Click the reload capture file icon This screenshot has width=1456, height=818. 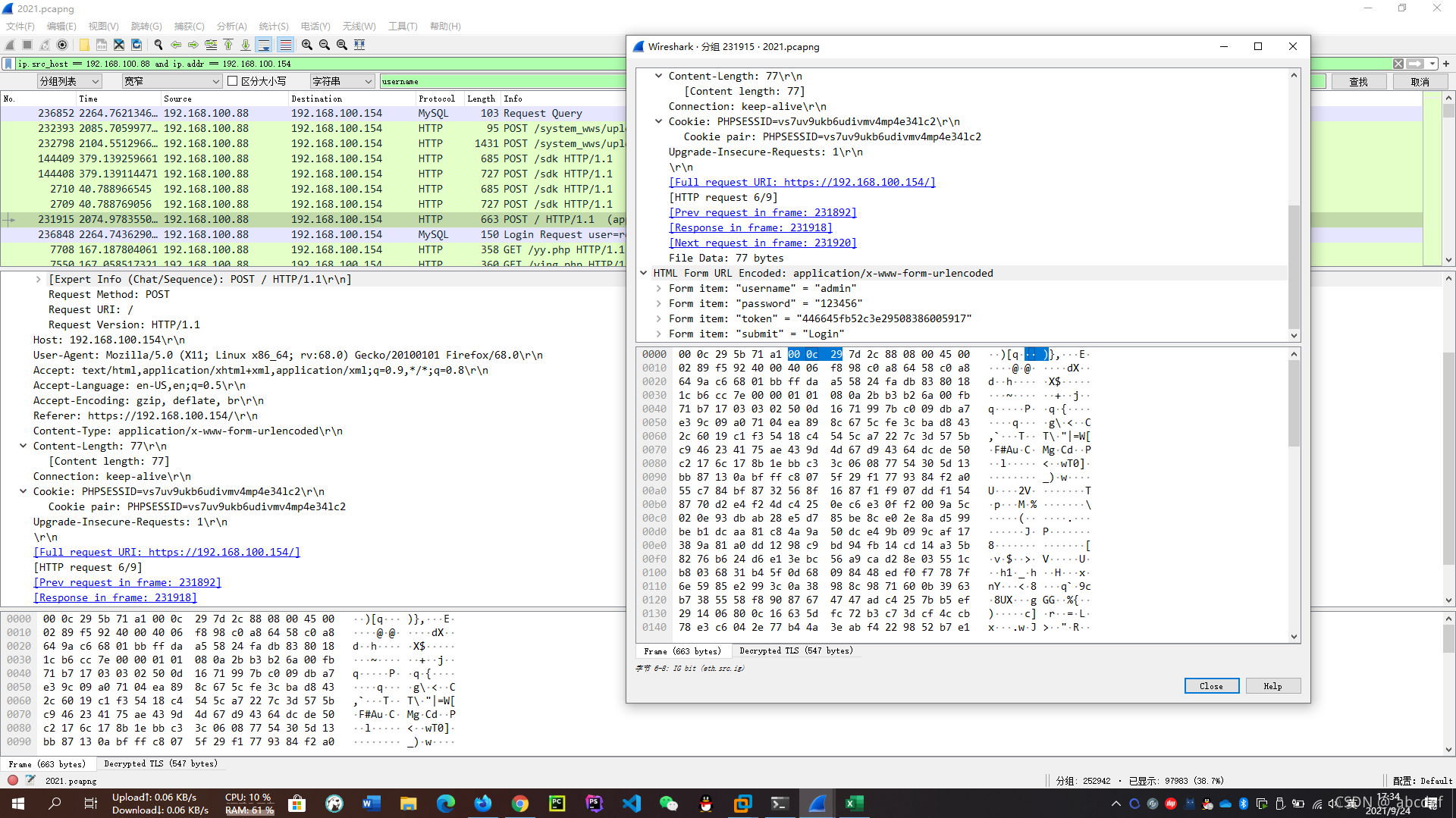click(136, 45)
